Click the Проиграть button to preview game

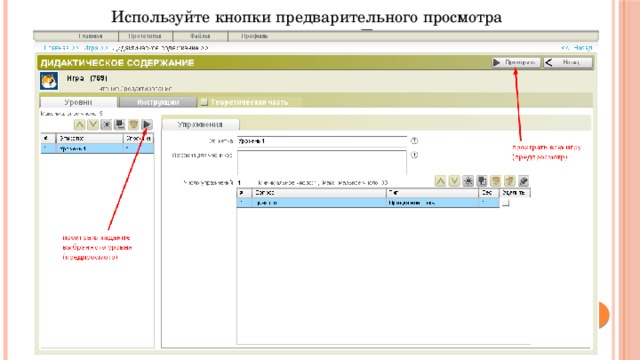tap(516, 62)
